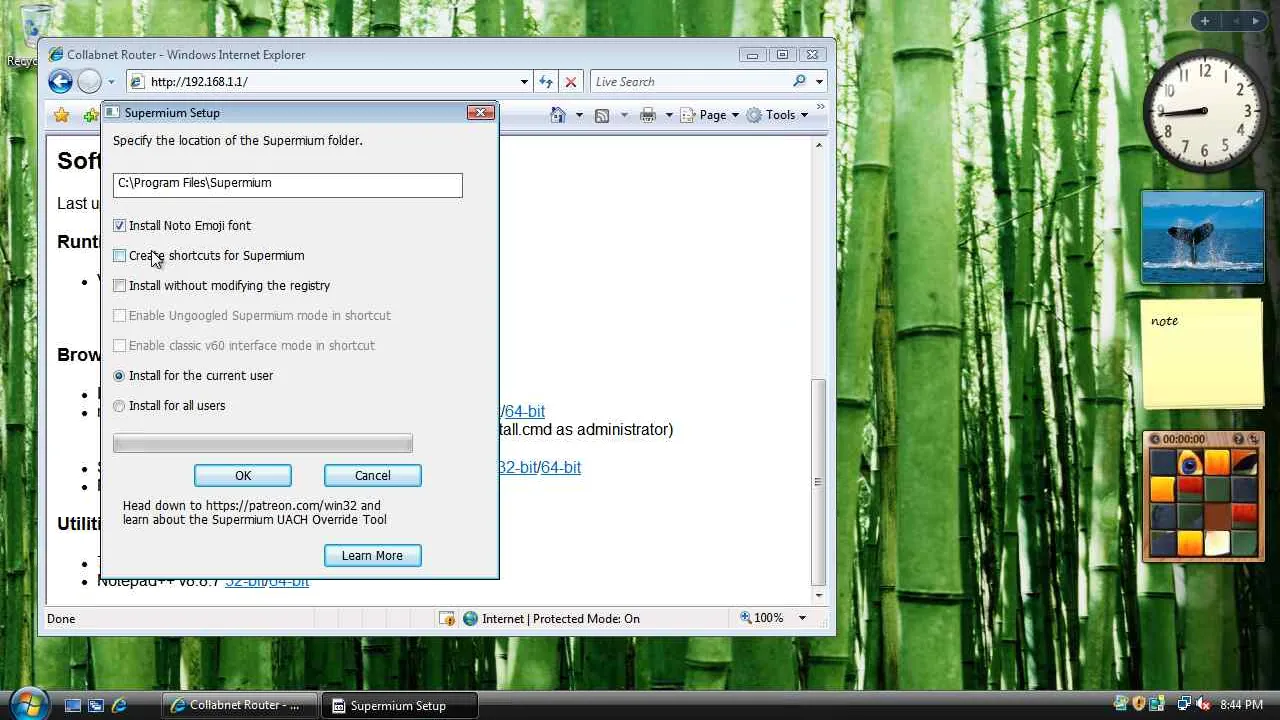Expand the Home button dropdown arrow
Image resolution: width=1280 pixels, height=720 pixels.
click(578, 115)
